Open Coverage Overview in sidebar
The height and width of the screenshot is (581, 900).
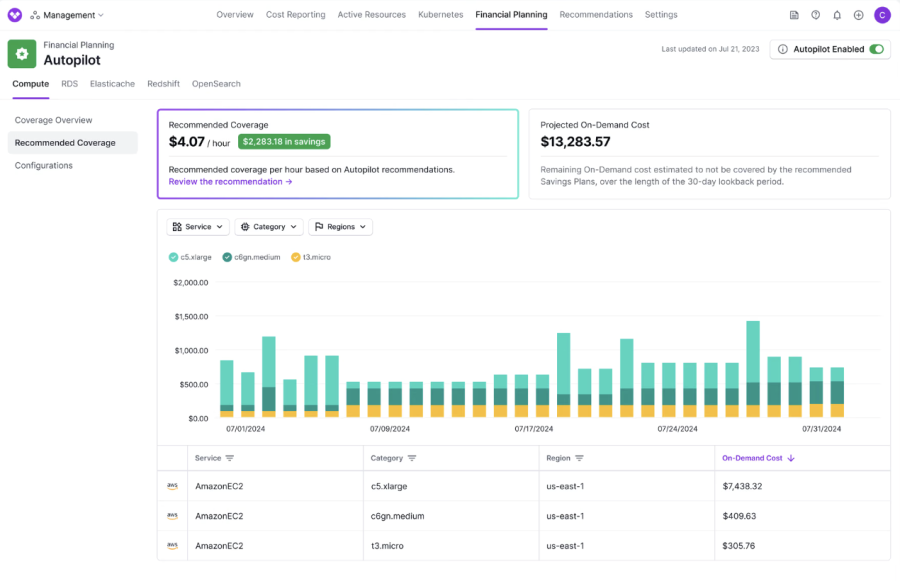53,120
